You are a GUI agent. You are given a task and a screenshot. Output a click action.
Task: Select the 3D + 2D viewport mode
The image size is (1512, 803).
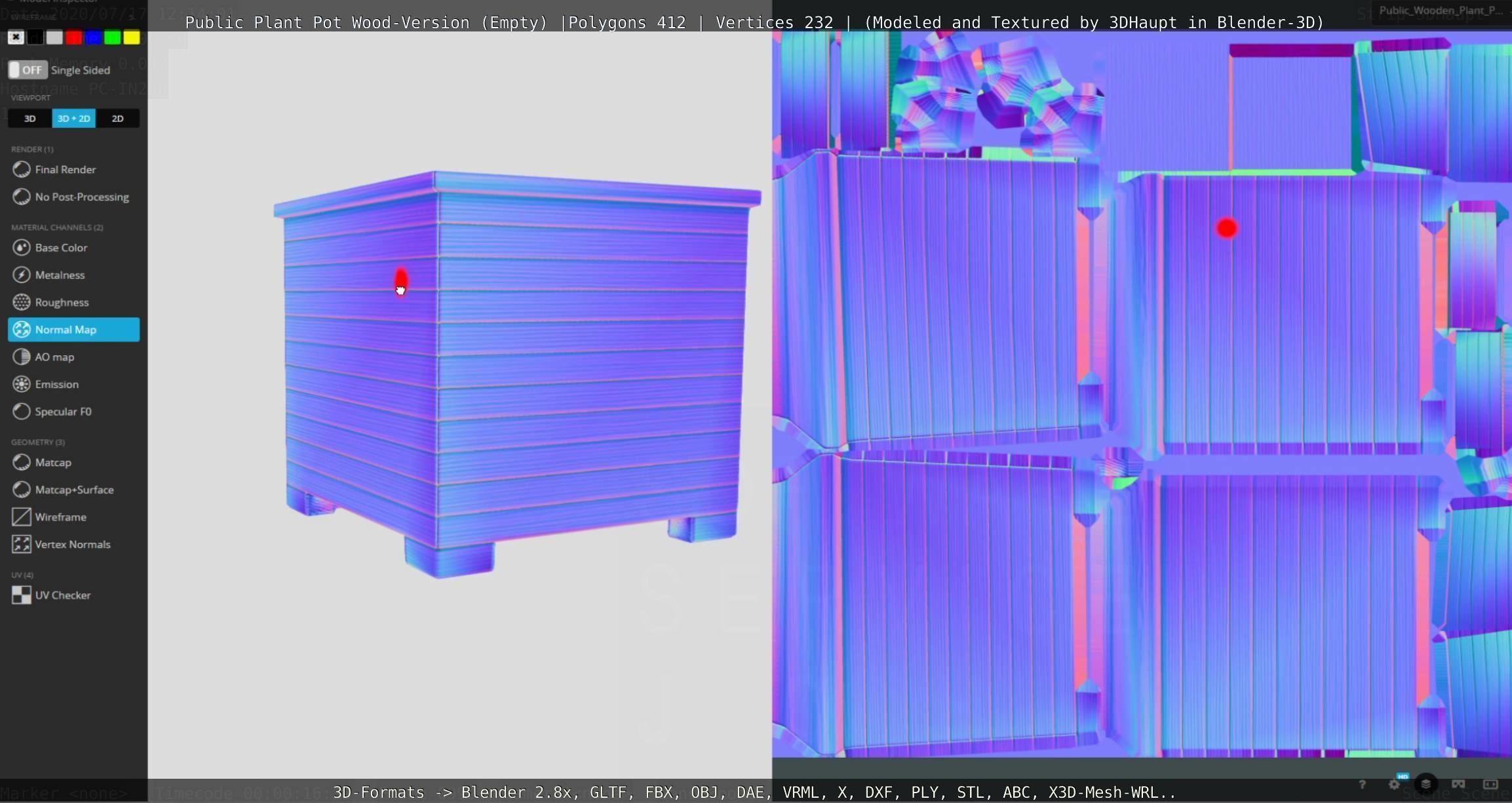73,119
